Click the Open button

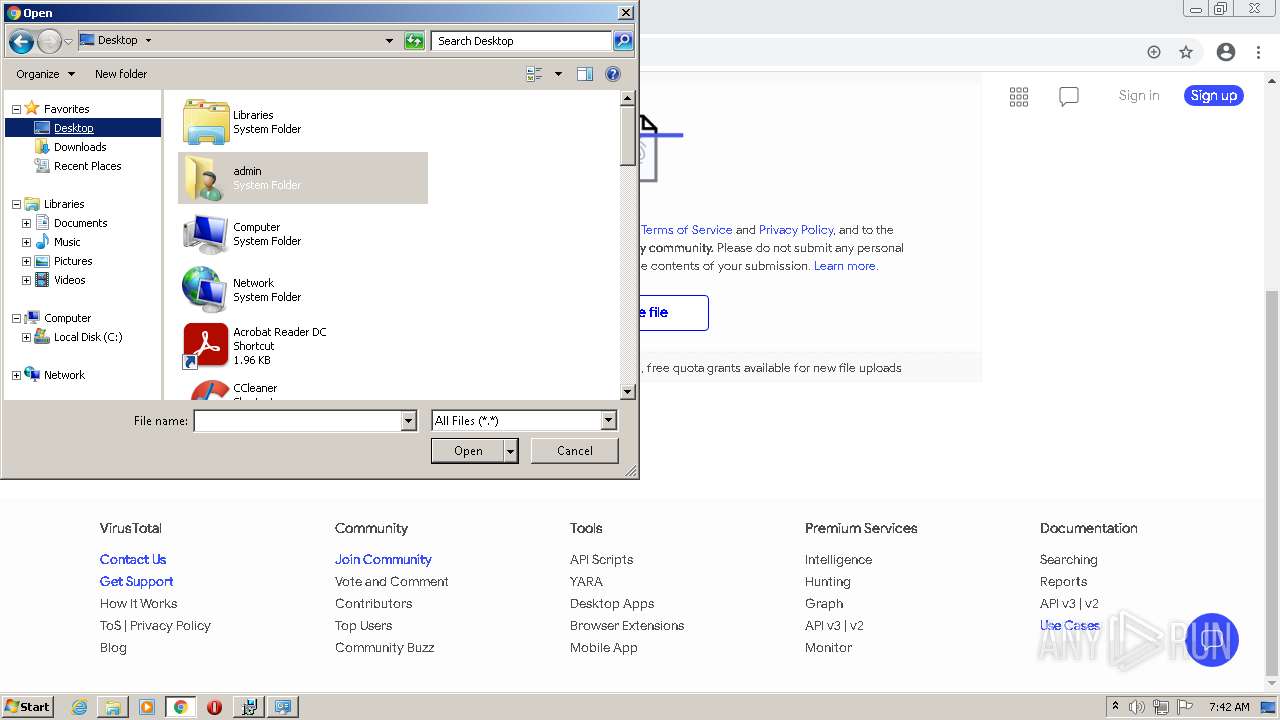[468, 451]
